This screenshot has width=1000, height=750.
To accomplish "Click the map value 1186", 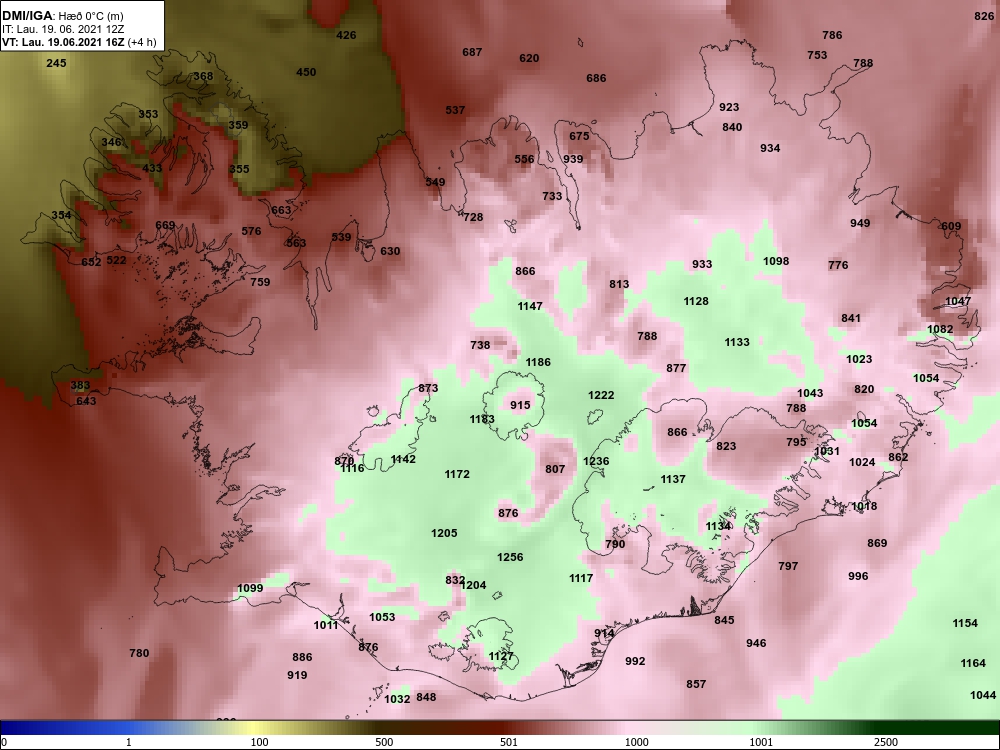I will coord(538,362).
